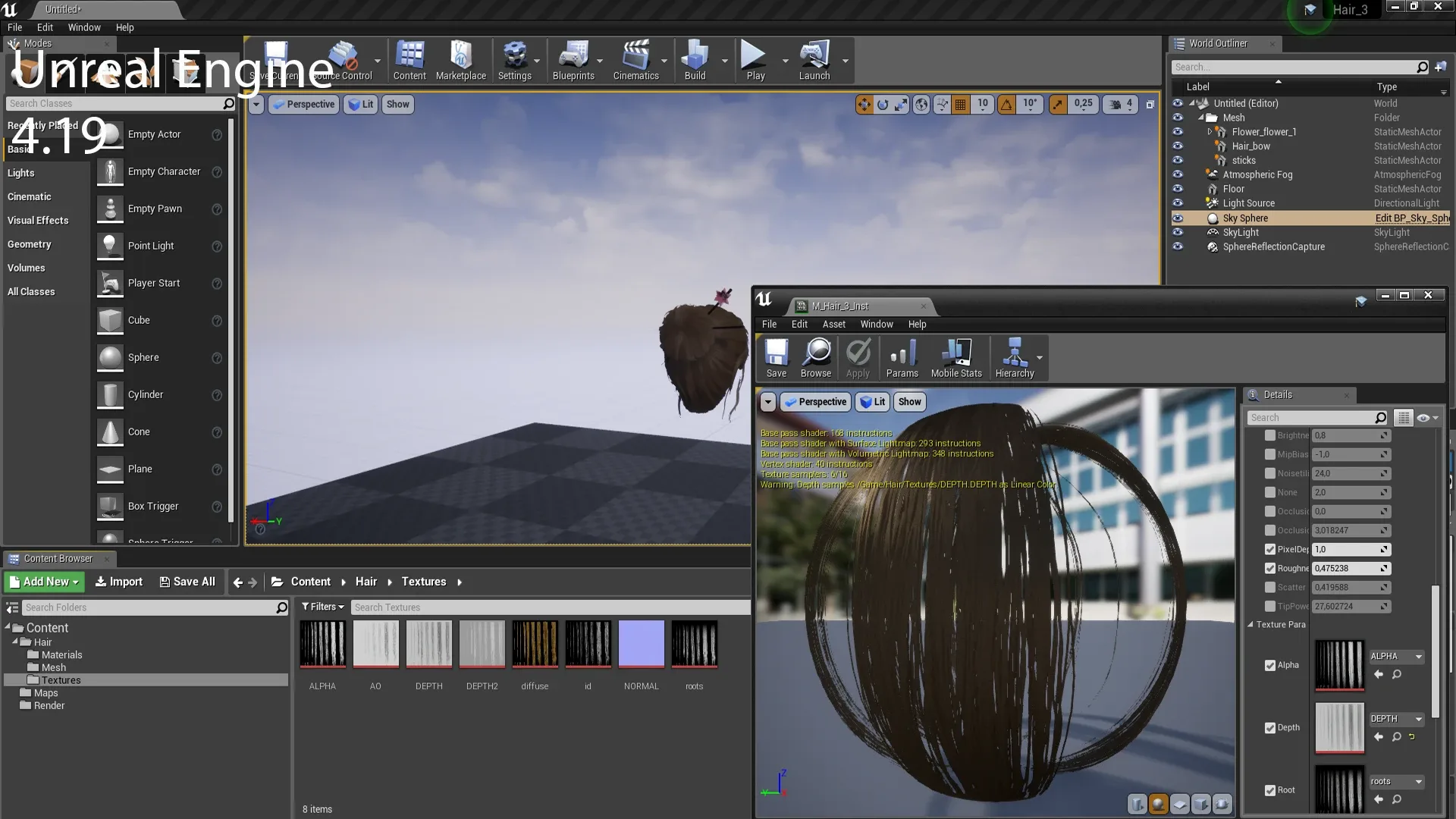The width and height of the screenshot is (1456, 819).
Task: Open the Blueprints toolbar menu
Action: [575, 61]
